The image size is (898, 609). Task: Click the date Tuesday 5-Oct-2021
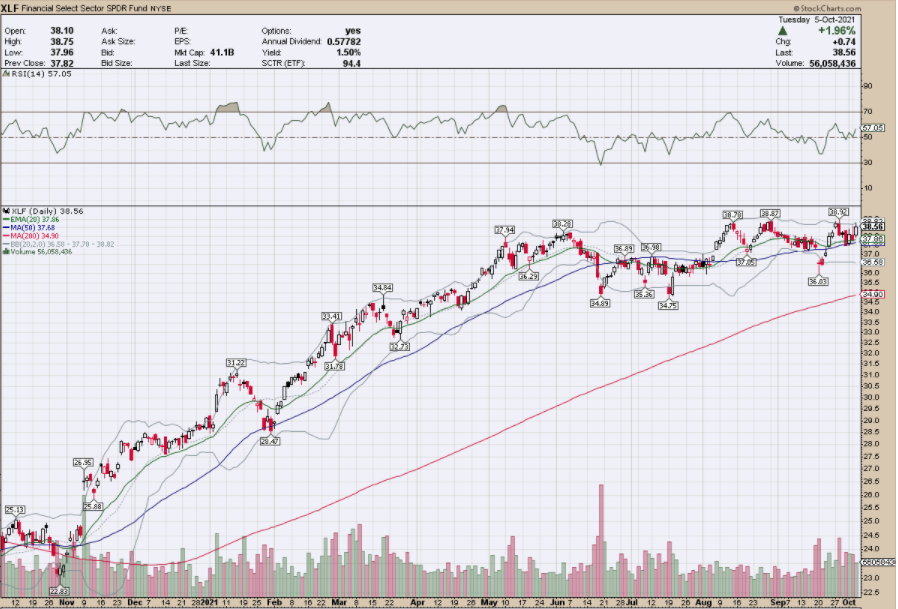[x=817, y=19]
